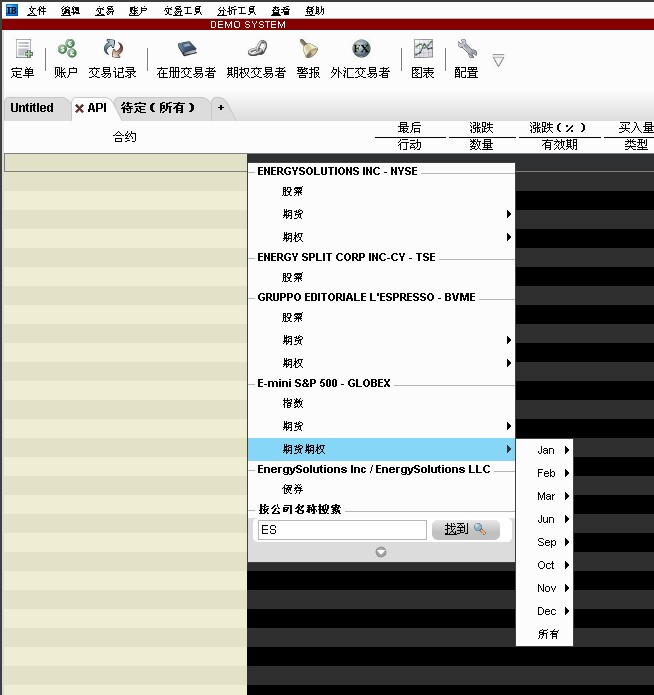The image size is (654, 695).
Task: Choose Mar in month submenu
Action: 544,496
